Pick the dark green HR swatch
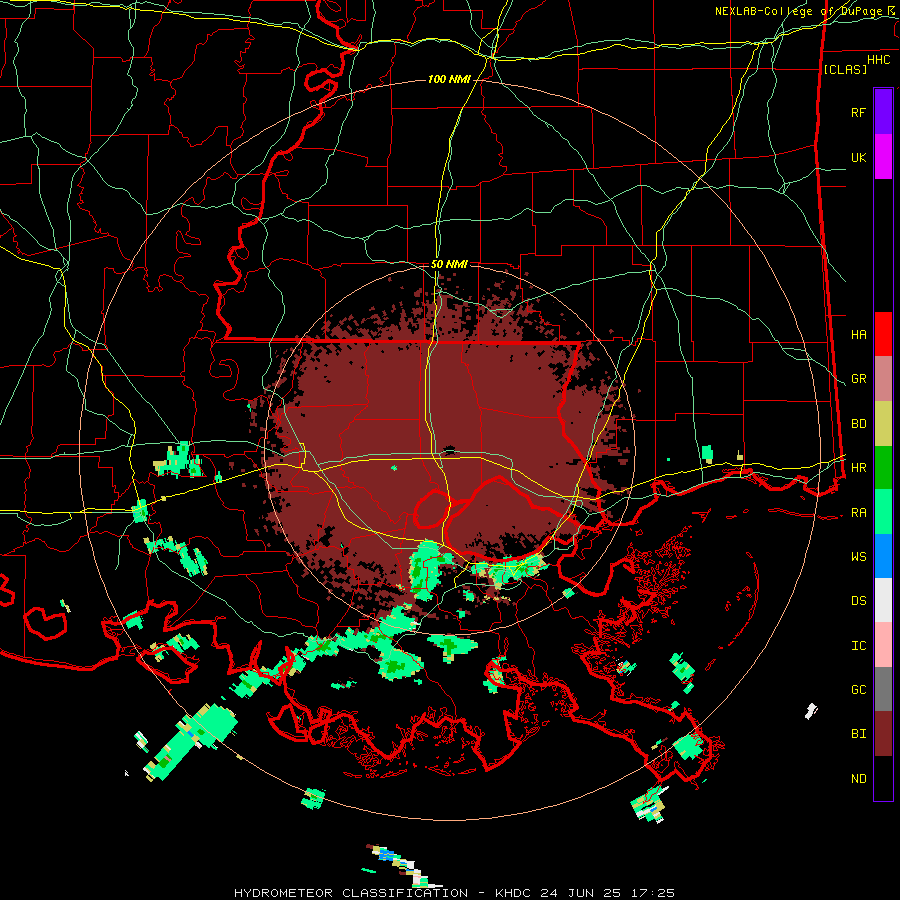Viewport: 900px width, 900px height. 883,468
